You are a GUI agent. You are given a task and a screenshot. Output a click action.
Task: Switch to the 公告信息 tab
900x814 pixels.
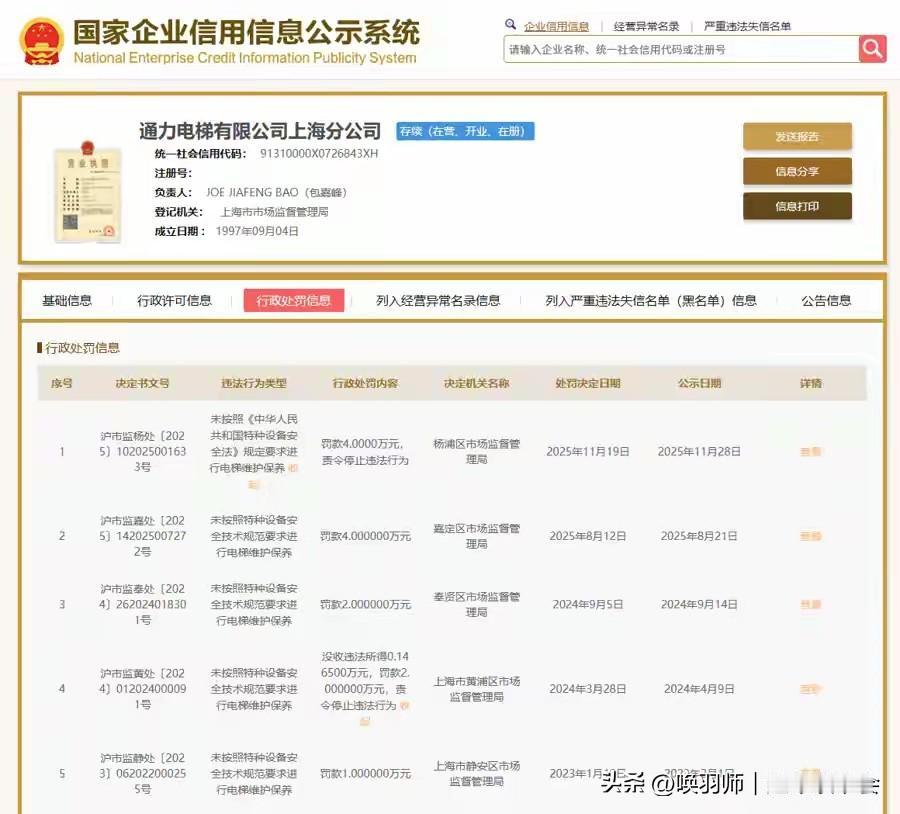point(826,300)
